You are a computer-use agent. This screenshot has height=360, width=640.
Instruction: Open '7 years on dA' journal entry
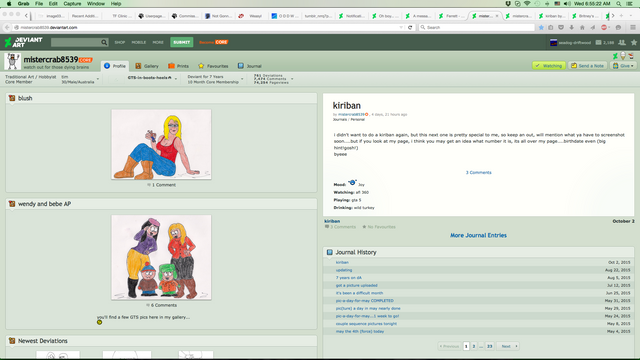click(349, 278)
